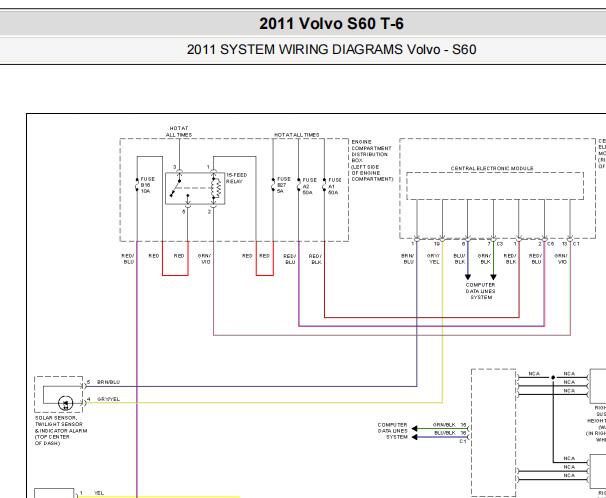606x498 pixels.
Task: Select the ENGINE COMPARTMENT DISTRIBUTION BOX description
Action: pyautogui.click(x=372, y=160)
